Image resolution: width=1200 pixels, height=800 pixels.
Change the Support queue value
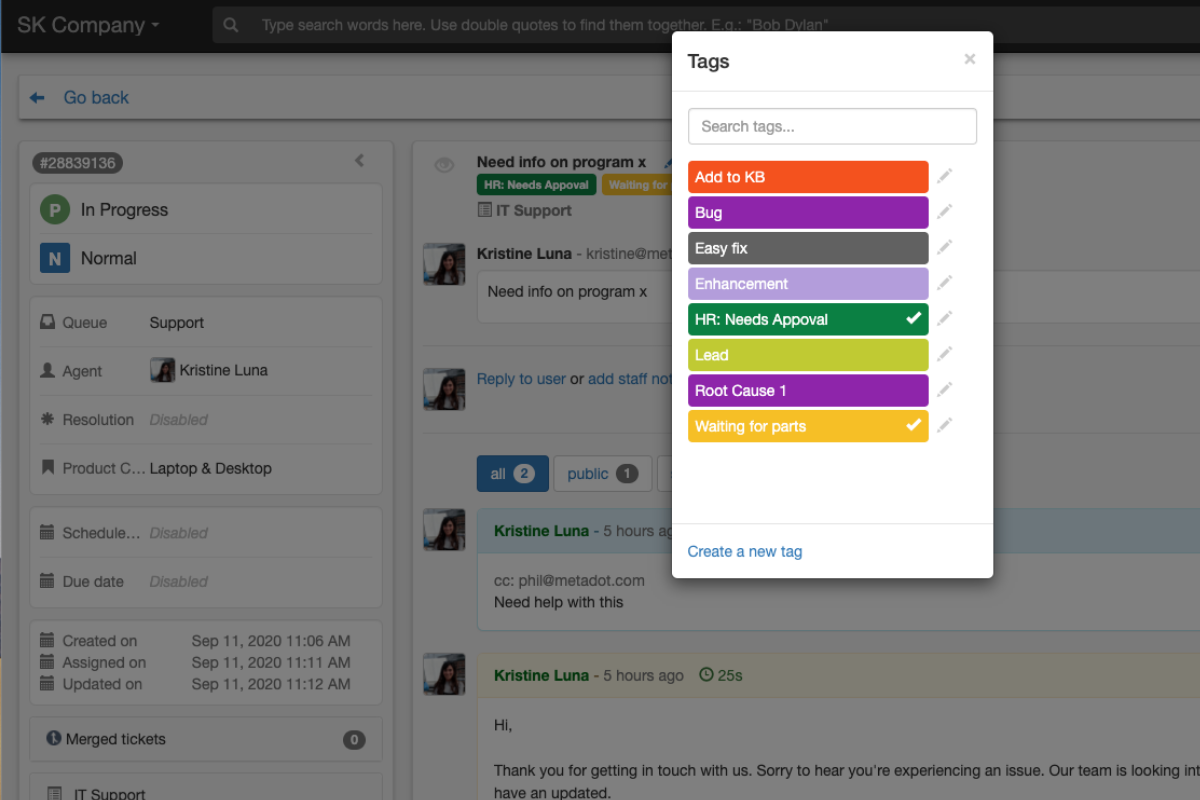(x=176, y=323)
